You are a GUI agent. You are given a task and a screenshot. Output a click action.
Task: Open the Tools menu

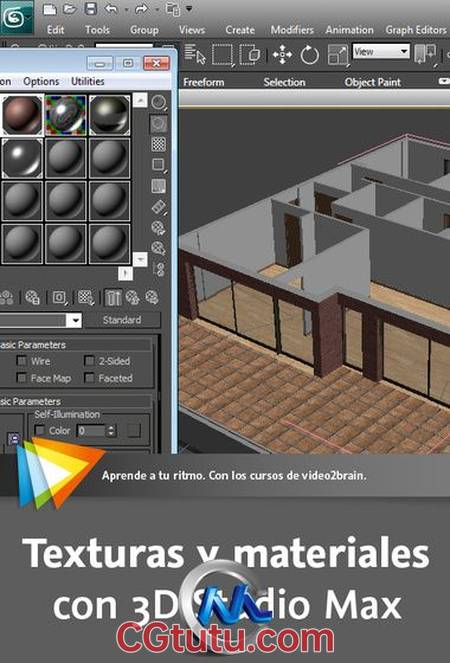pyautogui.click(x=97, y=30)
